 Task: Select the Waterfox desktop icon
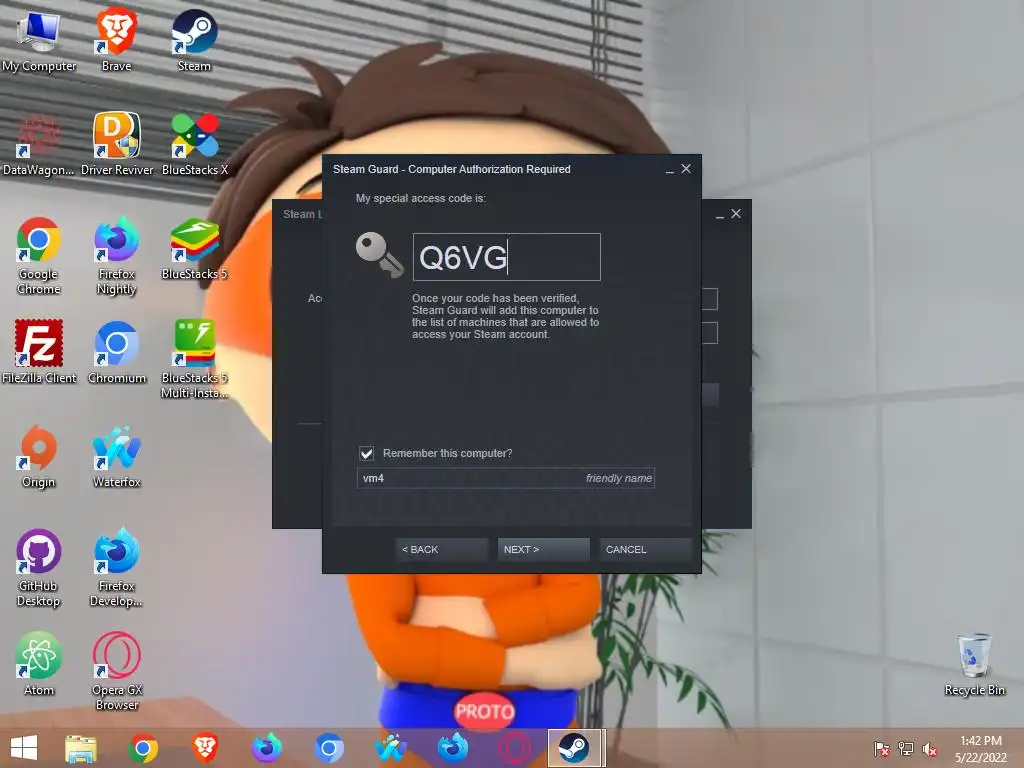click(x=117, y=456)
